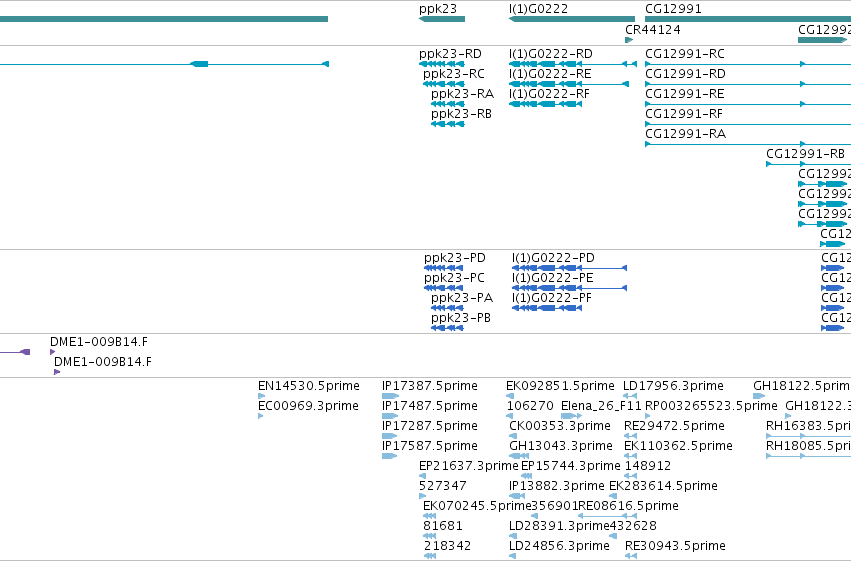Select the 432628 feature label
Screen dimensions: 851x561
click(633, 526)
